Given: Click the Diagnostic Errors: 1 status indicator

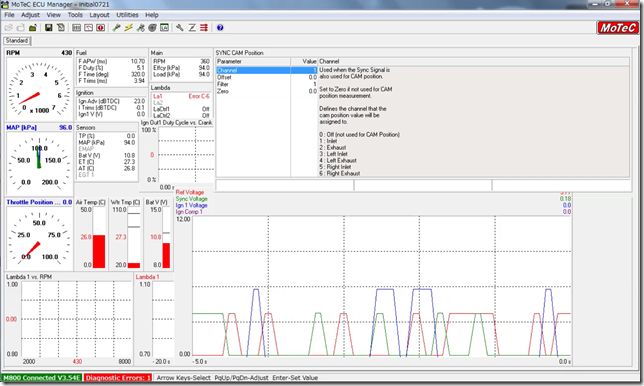Looking at the screenshot, I should 118,378.
